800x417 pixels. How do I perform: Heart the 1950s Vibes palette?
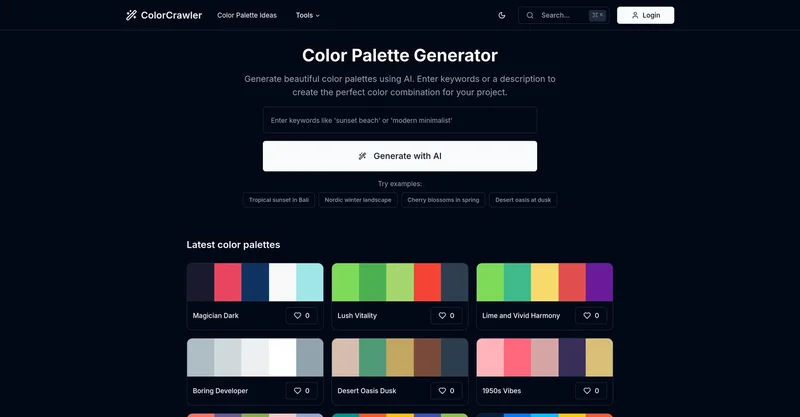click(591, 390)
